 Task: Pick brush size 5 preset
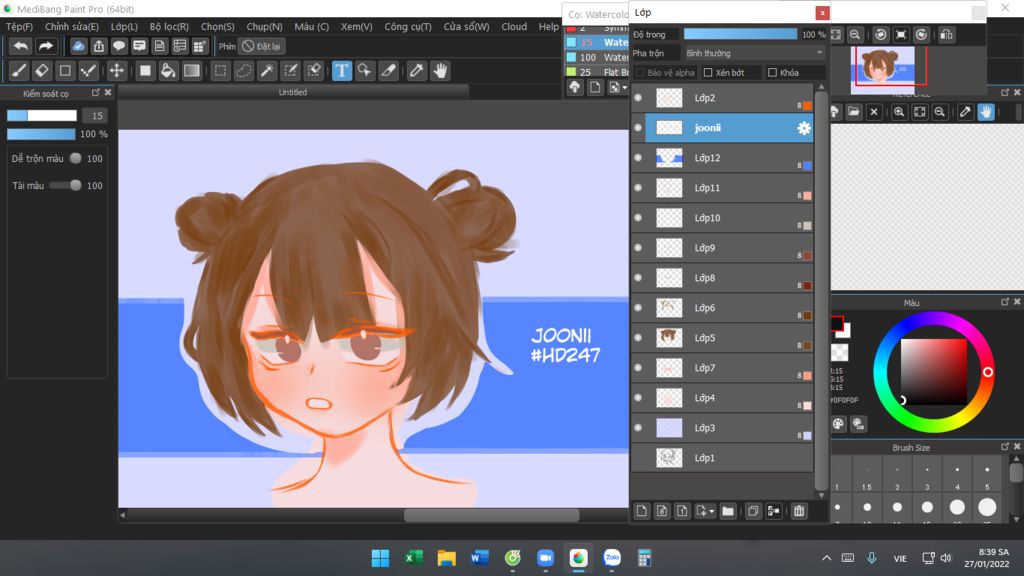tap(987, 475)
